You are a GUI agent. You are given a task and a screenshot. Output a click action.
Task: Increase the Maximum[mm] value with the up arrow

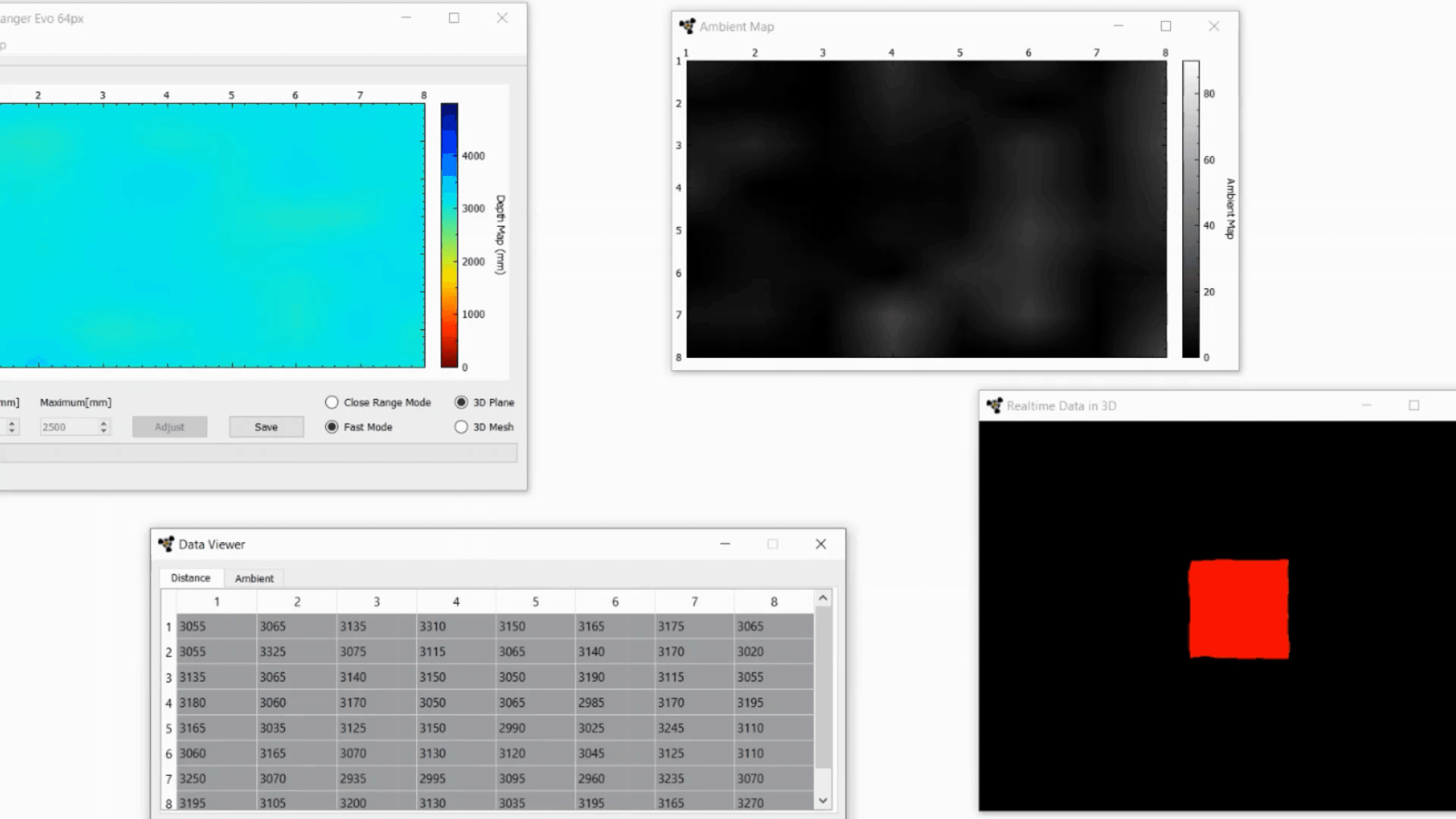tap(104, 423)
